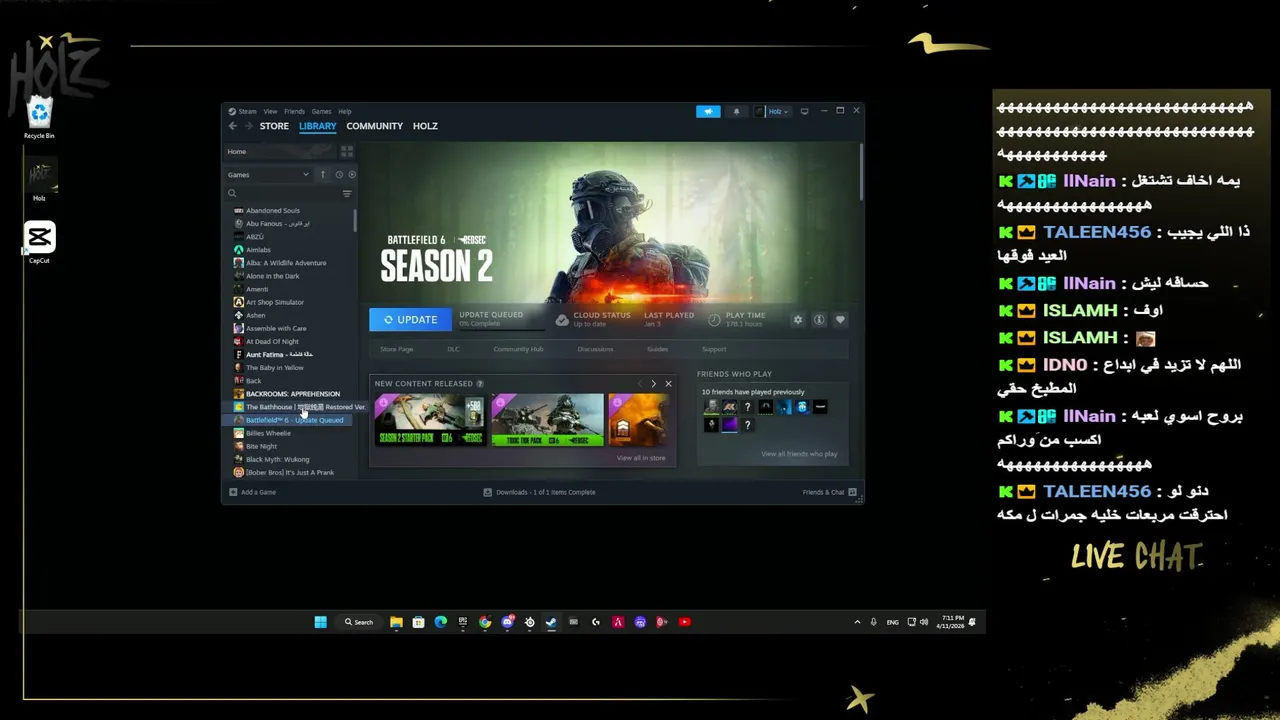Open the Guides link
Screen dimensions: 1280x720
(657, 349)
